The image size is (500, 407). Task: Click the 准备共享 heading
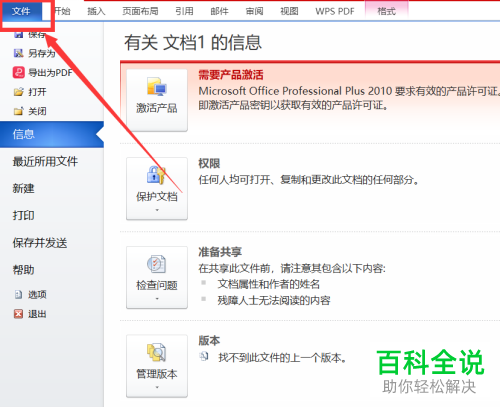click(x=220, y=252)
